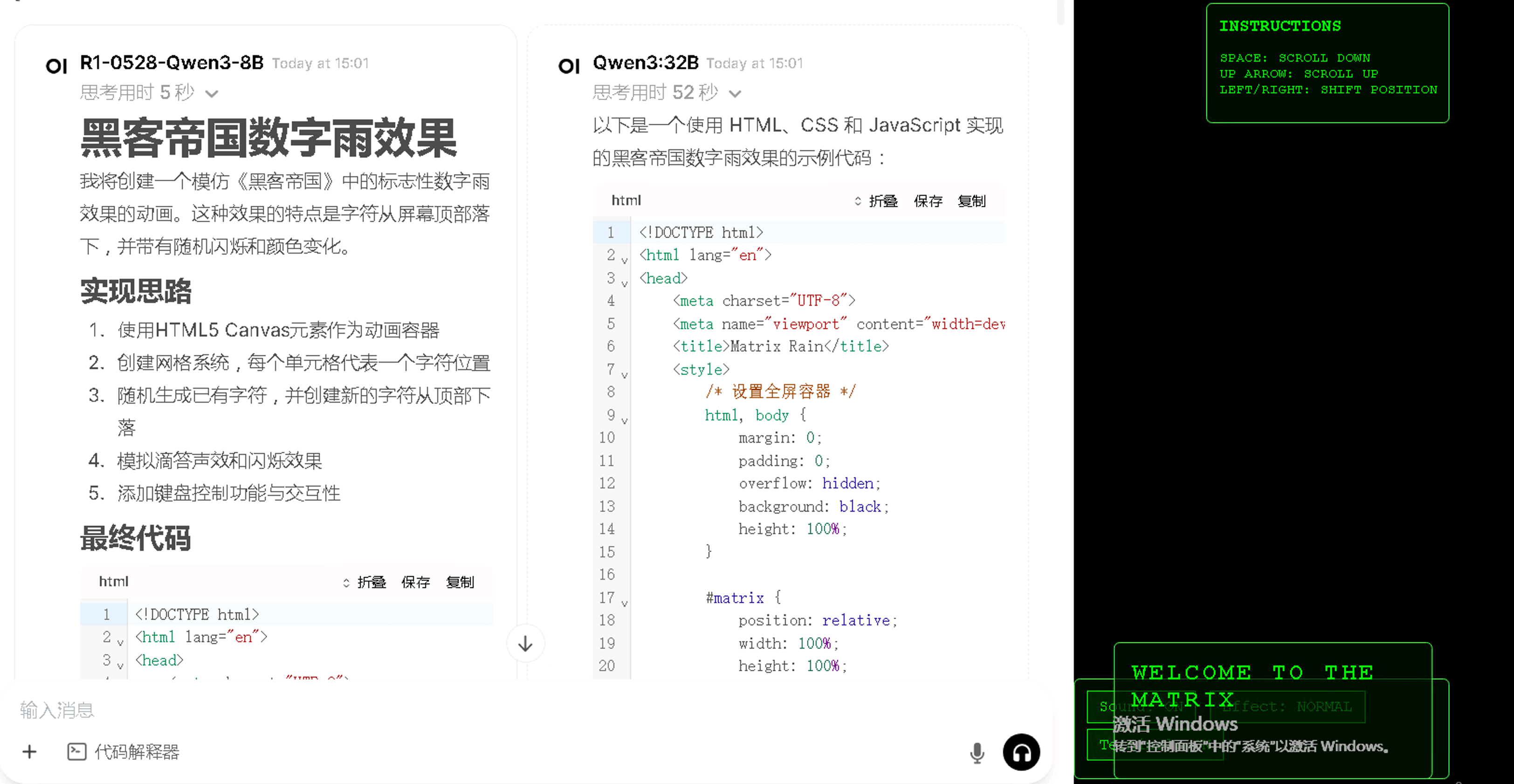Click the plus icon to add attachment

[28, 752]
